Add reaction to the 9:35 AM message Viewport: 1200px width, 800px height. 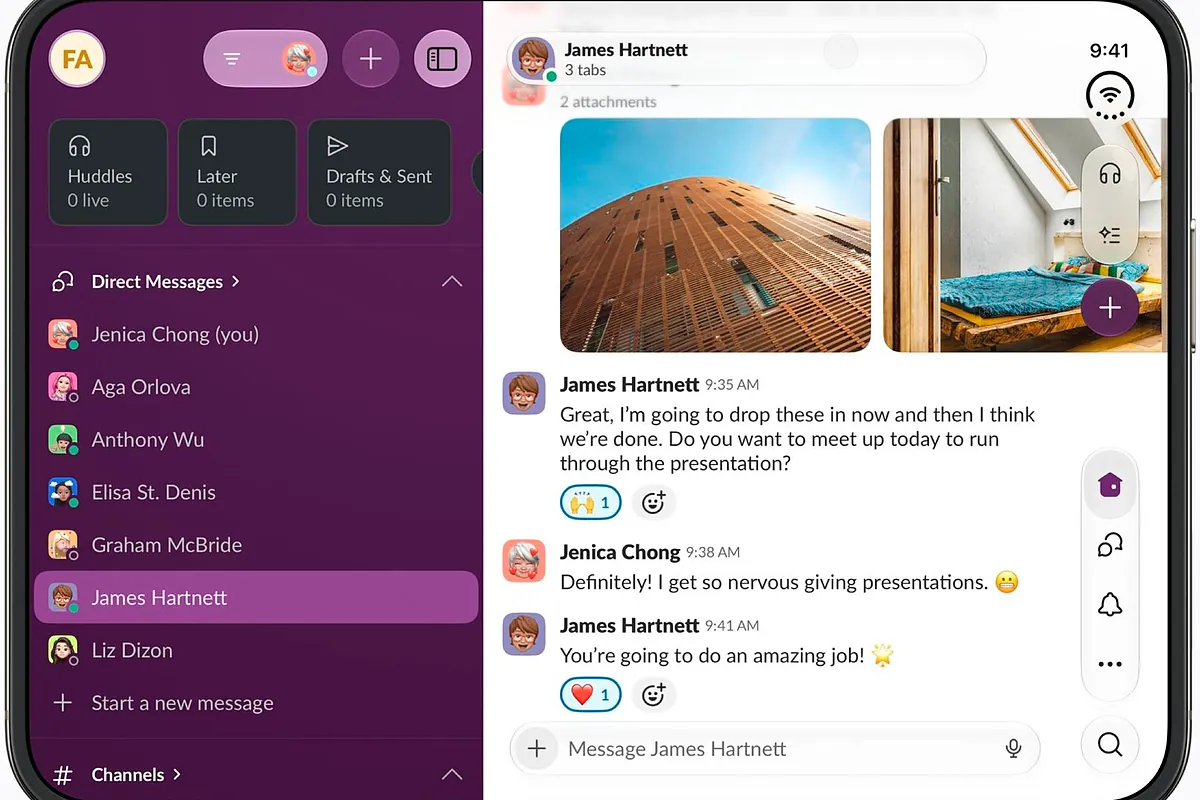(x=654, y=502)
